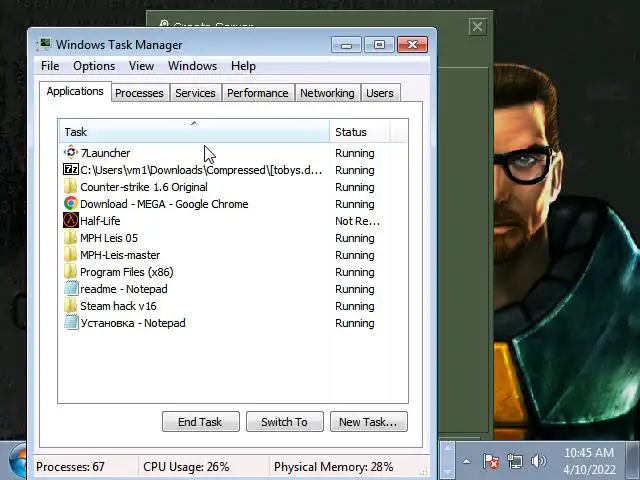The height and width of the screenshot is (480, 640).
Task: Open the View menu
Action: coord(141,66)
